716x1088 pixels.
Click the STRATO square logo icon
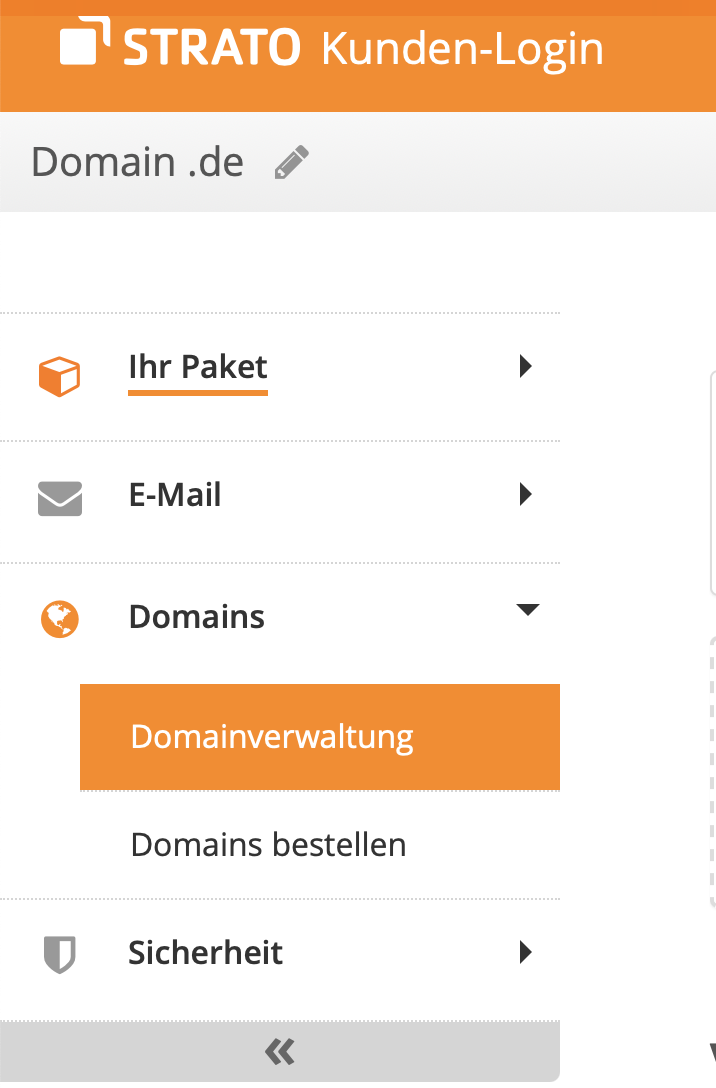click(x=85, y=42)
